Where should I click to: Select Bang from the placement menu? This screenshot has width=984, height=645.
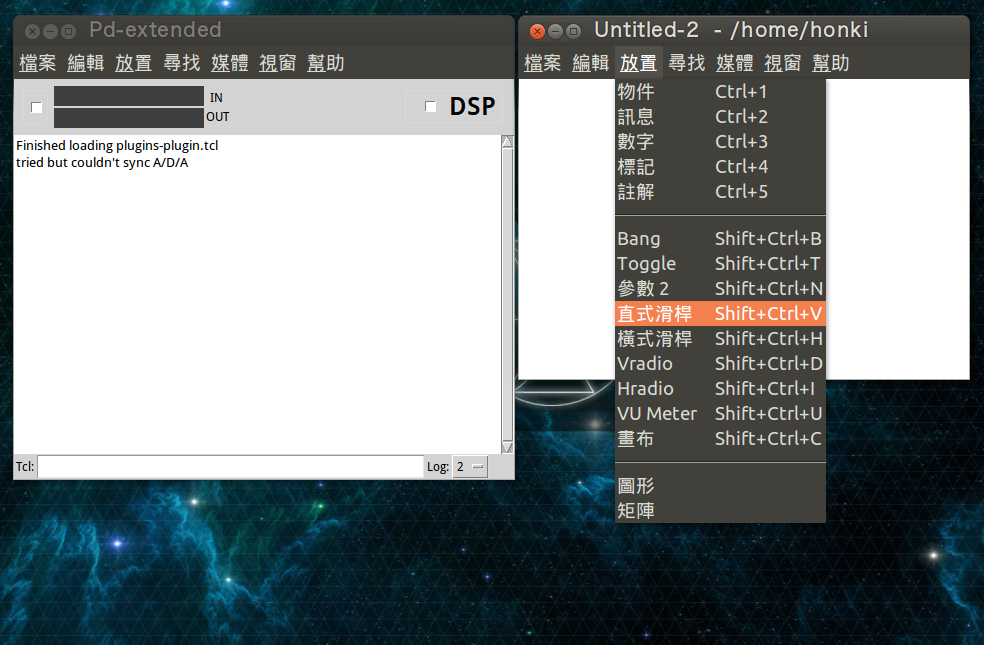tap(720, 239)
